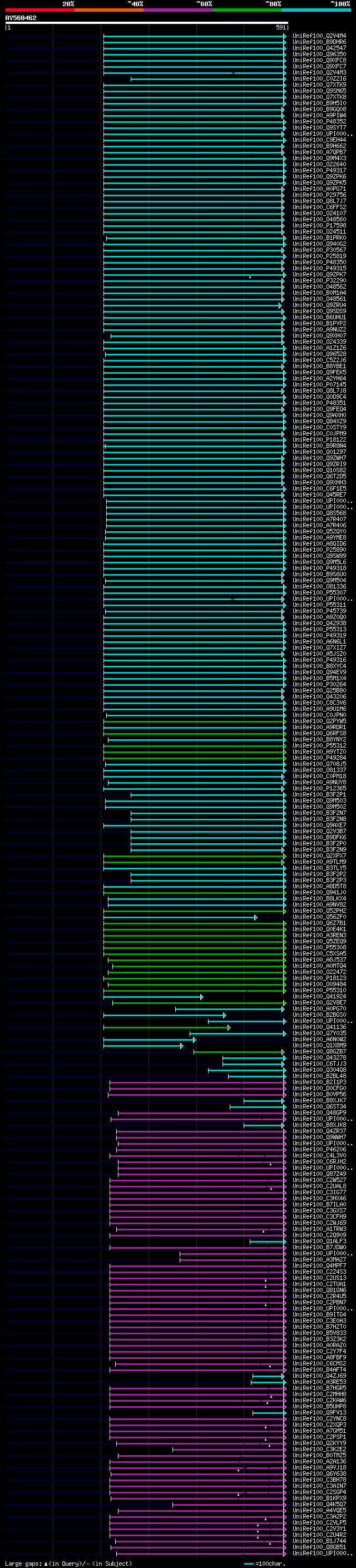Click UniRef100_B6UHU1 hit label
Viewport: 356px width, 1568px height.
click(x=319, y=317)
